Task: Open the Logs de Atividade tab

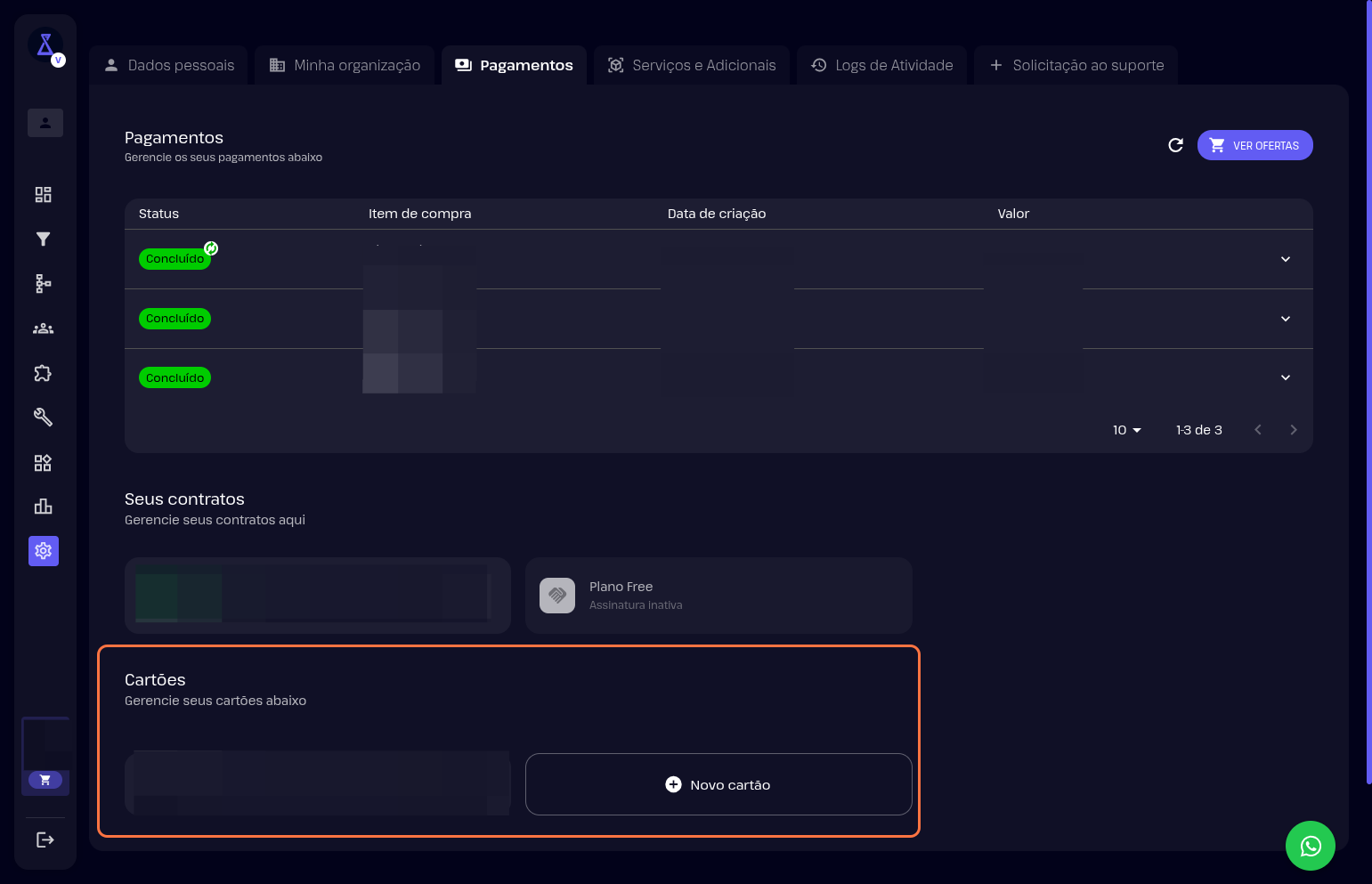Action: point(881,65)
